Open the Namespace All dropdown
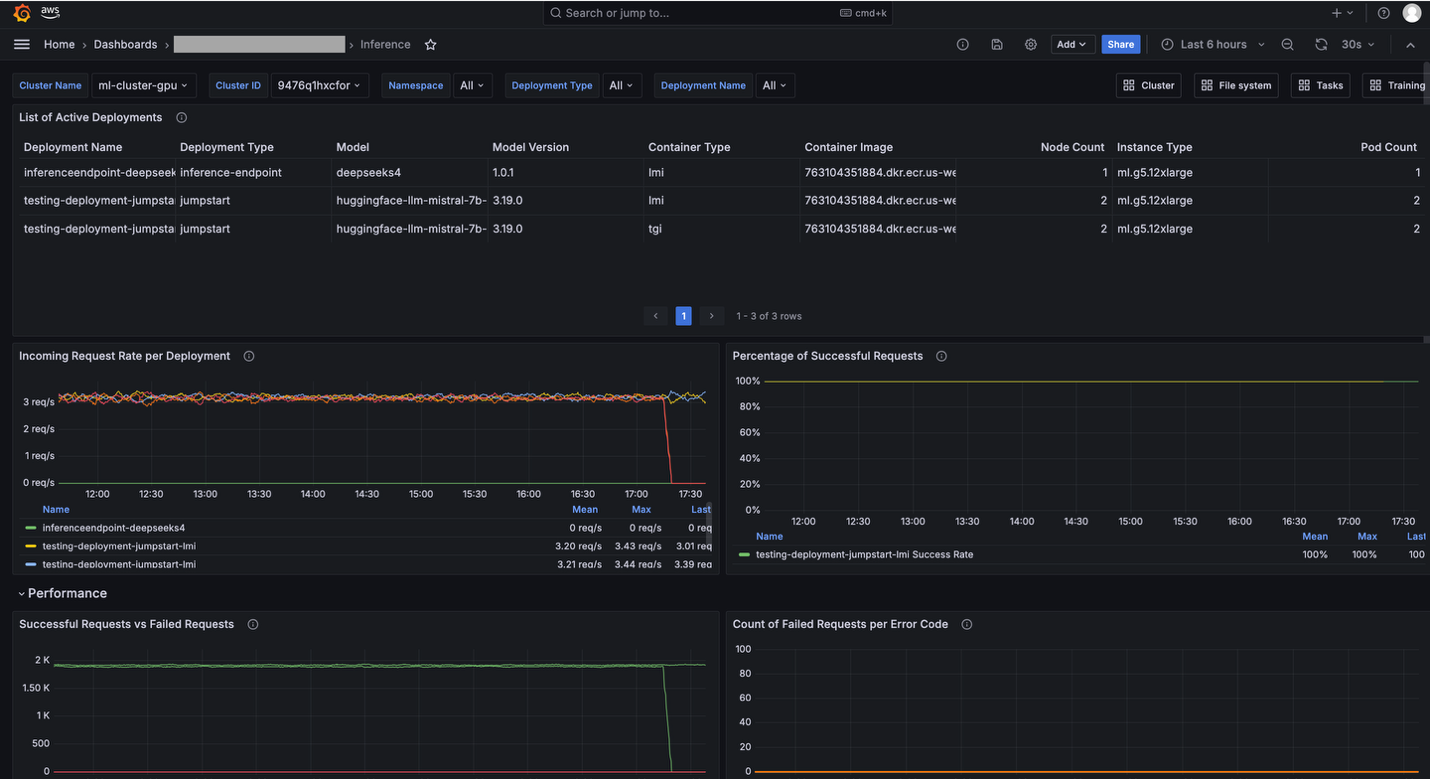 click(x=472, y=86)
